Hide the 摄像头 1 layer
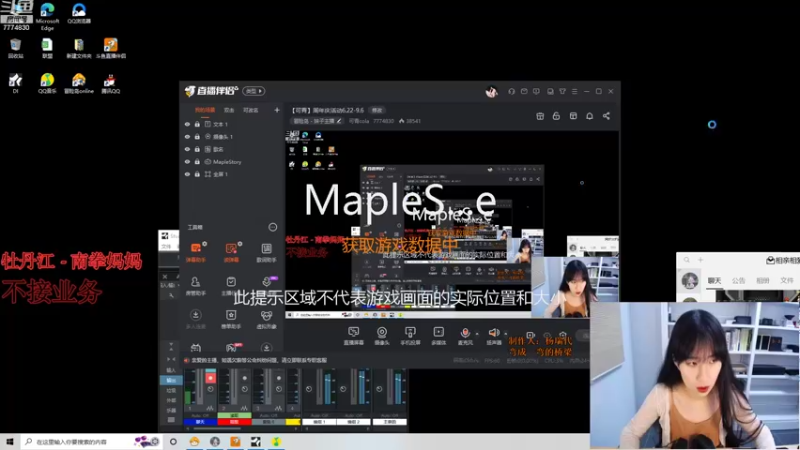800x450 pixels. 187,137
